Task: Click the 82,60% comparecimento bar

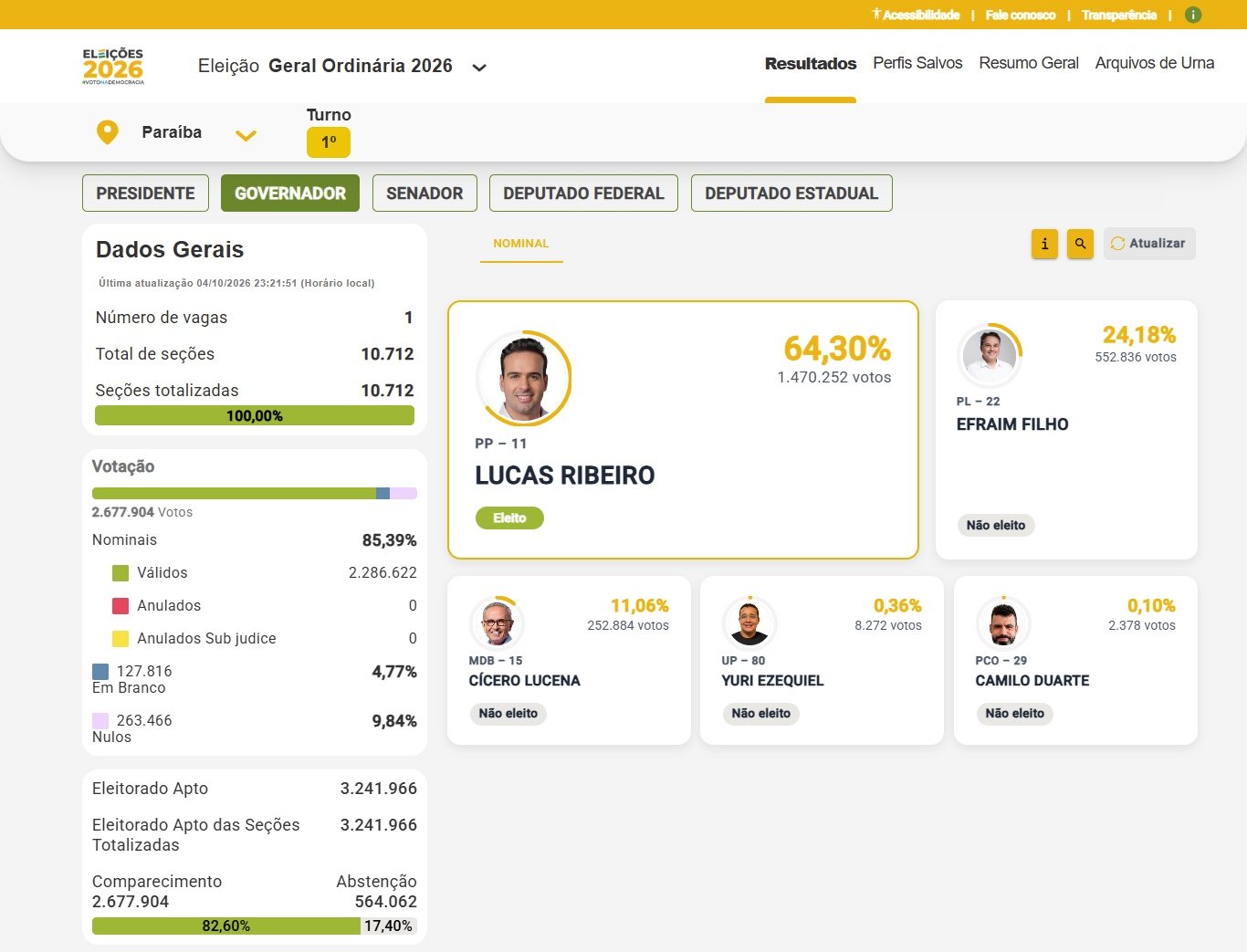Action: point(226,926)
